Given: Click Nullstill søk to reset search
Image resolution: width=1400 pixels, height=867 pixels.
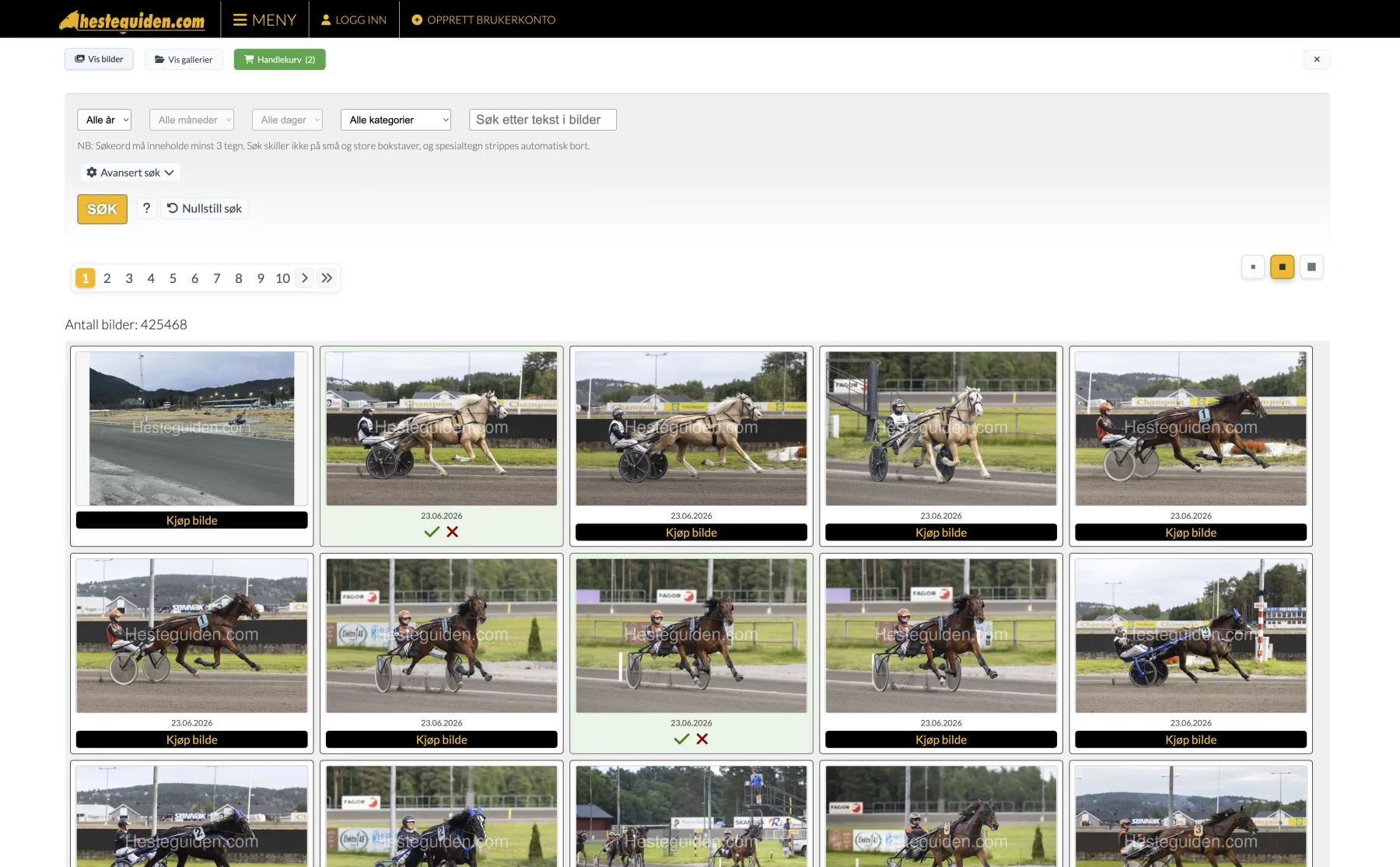Looking at the screenshot, I should click(205, 208).
